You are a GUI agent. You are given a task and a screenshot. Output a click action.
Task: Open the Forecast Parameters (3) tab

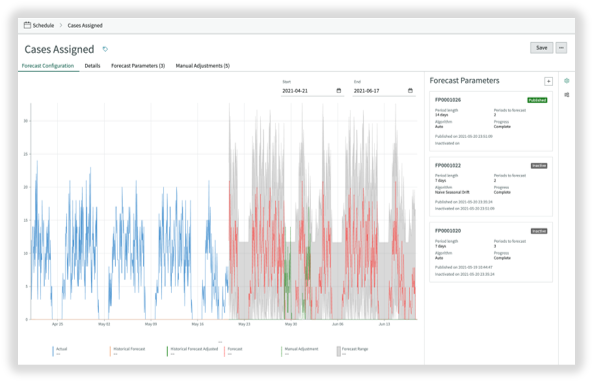pyautogui.click(x=138, y=66)
